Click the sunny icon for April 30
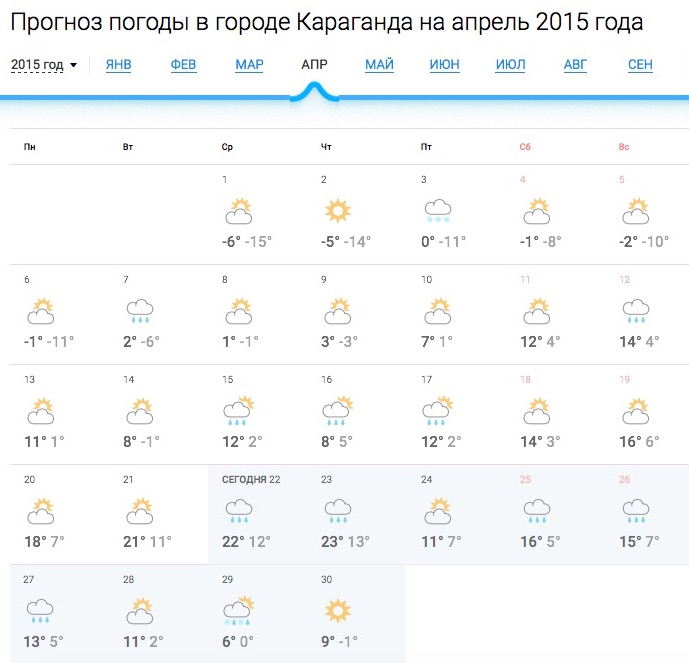Screen dimensions: 689x663 337,611
